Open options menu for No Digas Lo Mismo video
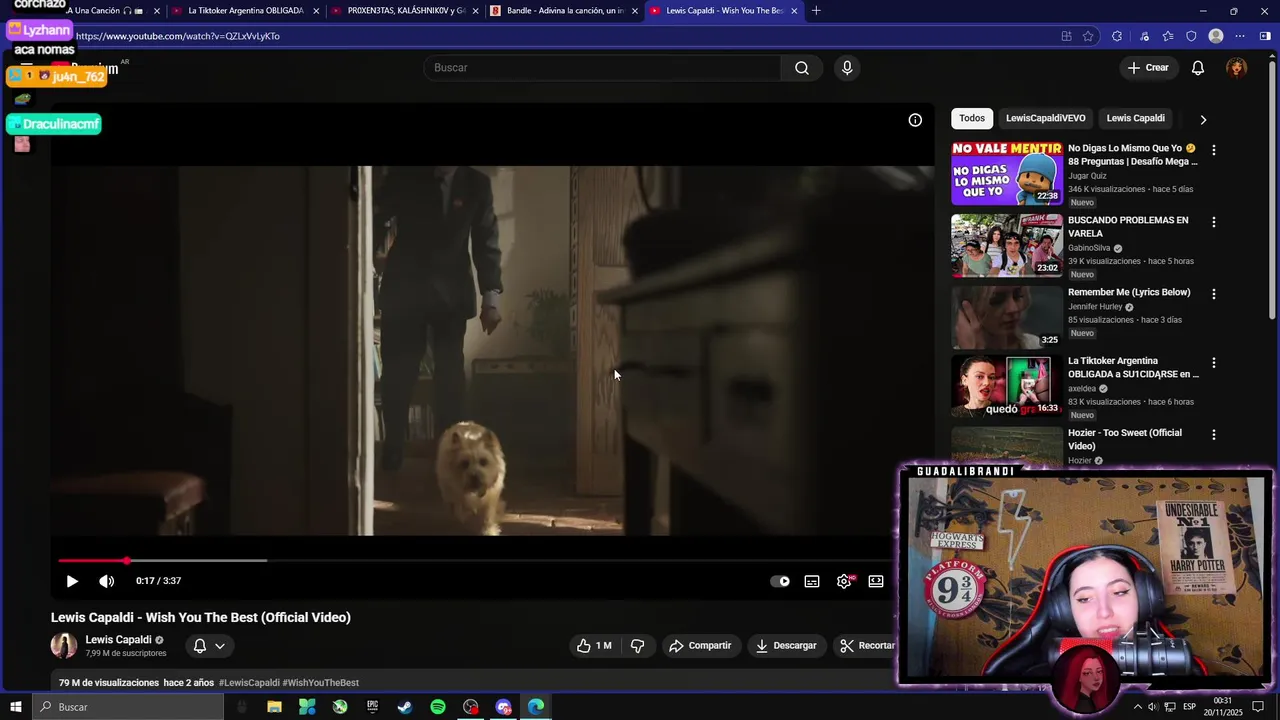Screen dimensions: 1280x720 point(1214,150)
